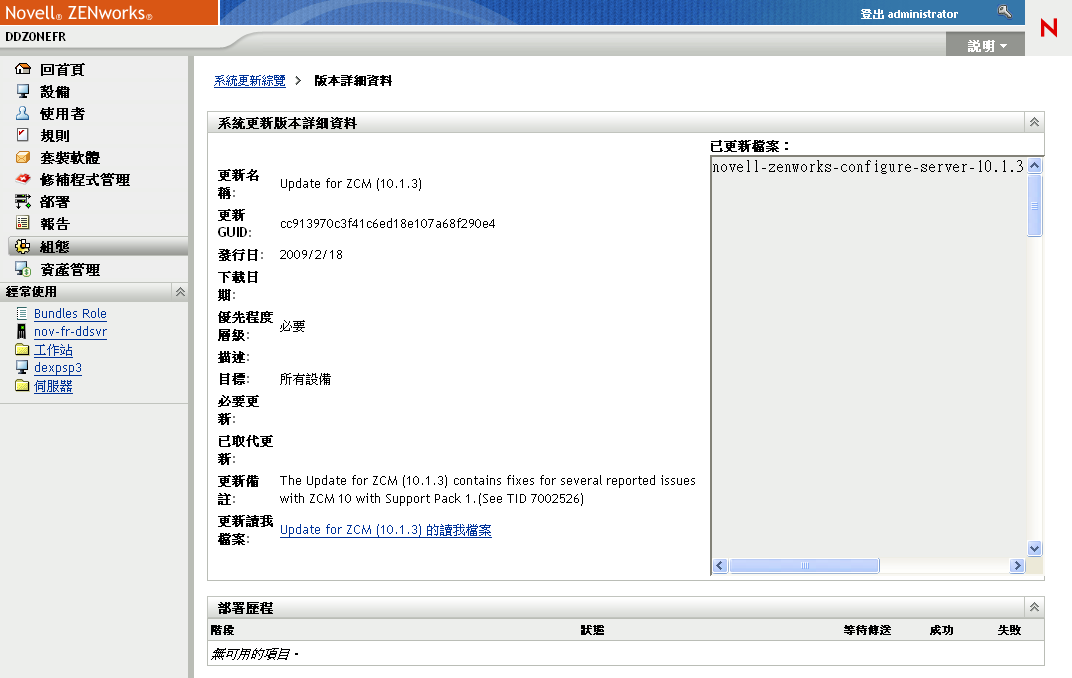Click file list scroll down arrow
1072x678 pixels.
(x=1034, y=548)
